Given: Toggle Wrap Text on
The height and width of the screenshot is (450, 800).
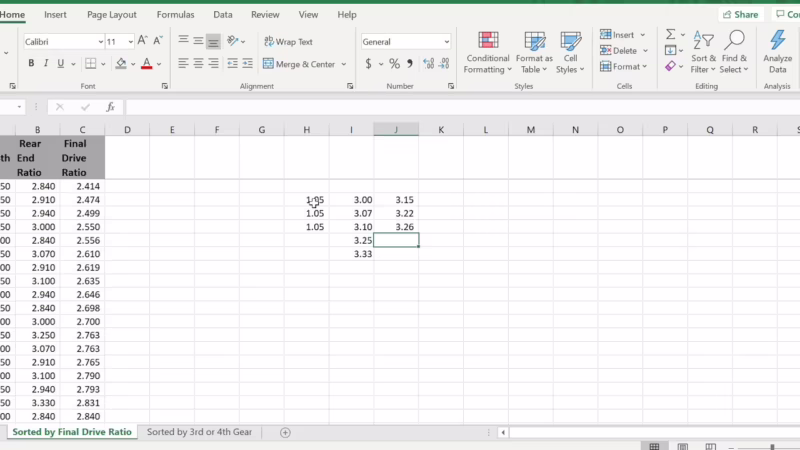Looking at the screenshot, I should [x=288, y=42].
